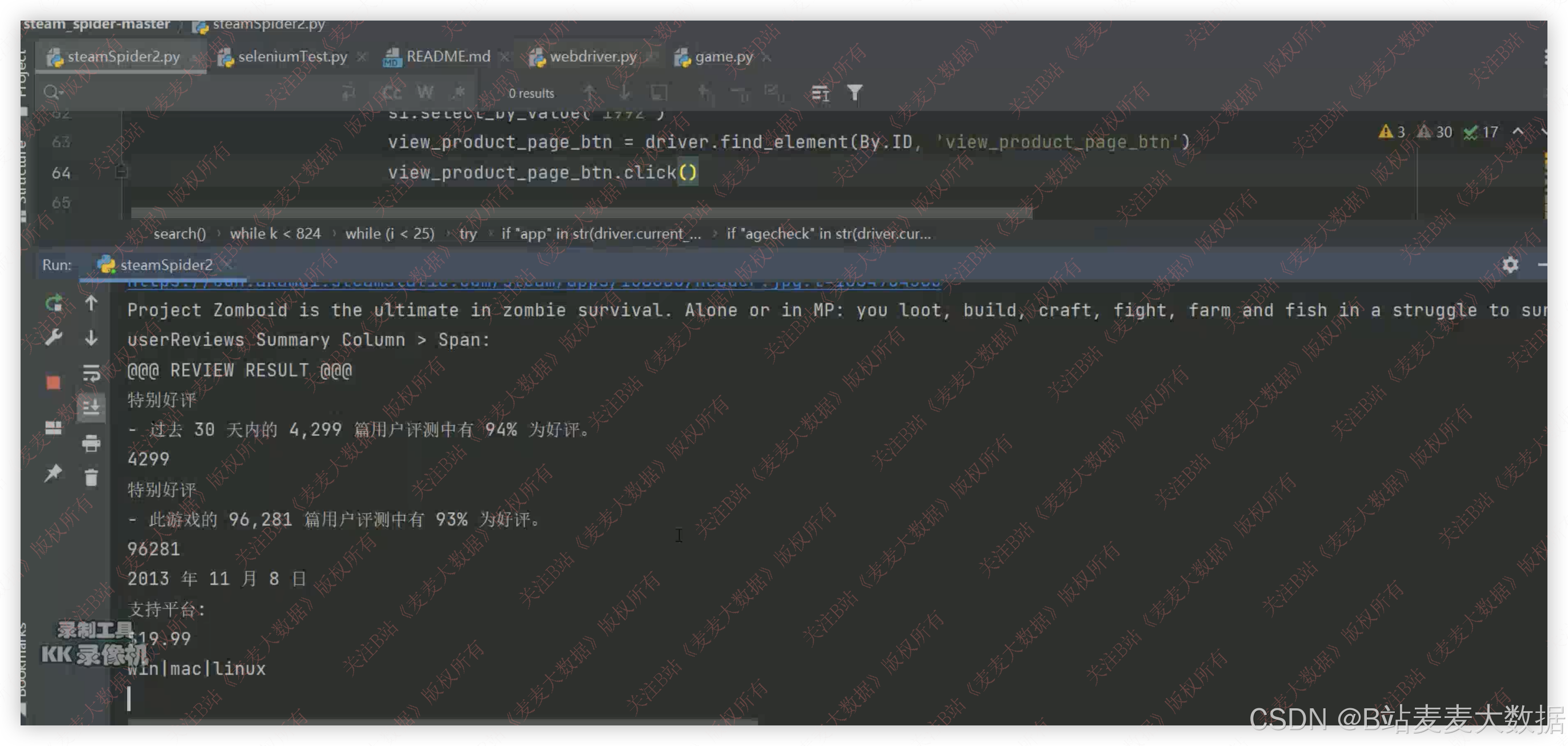
Task: Print the console output
Action: [x=91, y=443]
